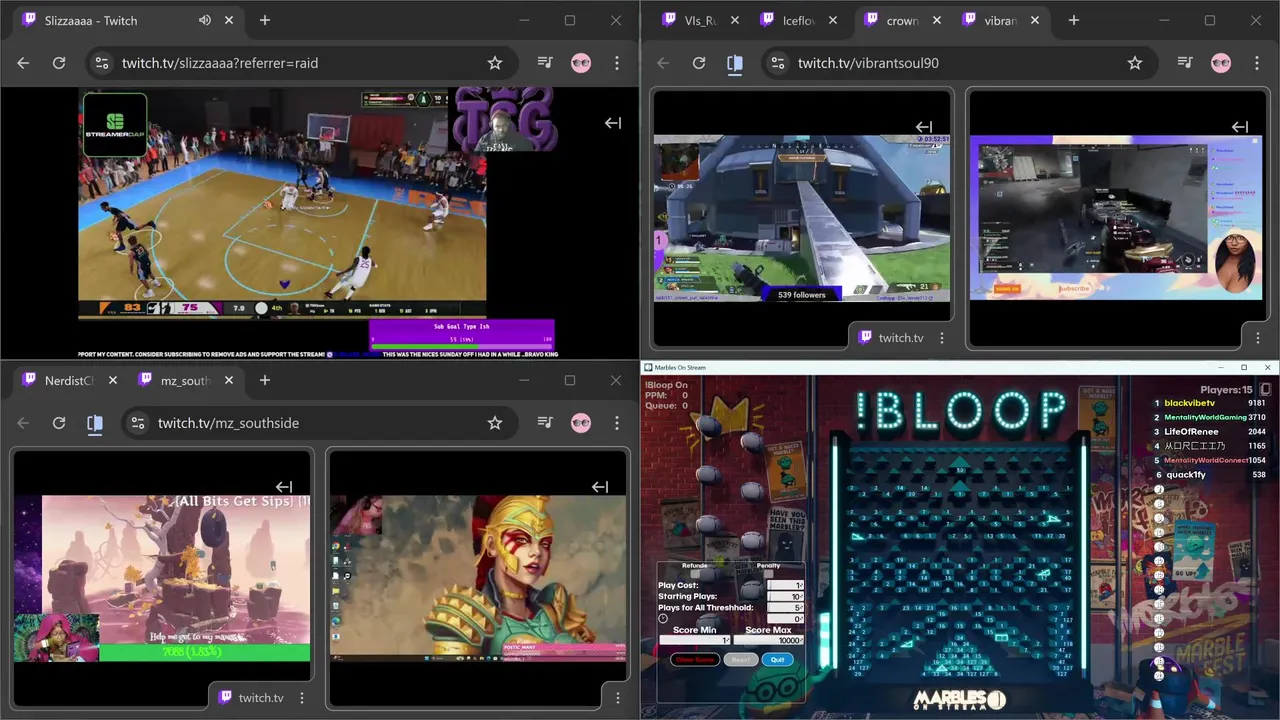This screenshot has width=1280, height=720.
Task: Open the split-pane twitch.tv options menu, bottom-left window
Action: pos(301,698)
